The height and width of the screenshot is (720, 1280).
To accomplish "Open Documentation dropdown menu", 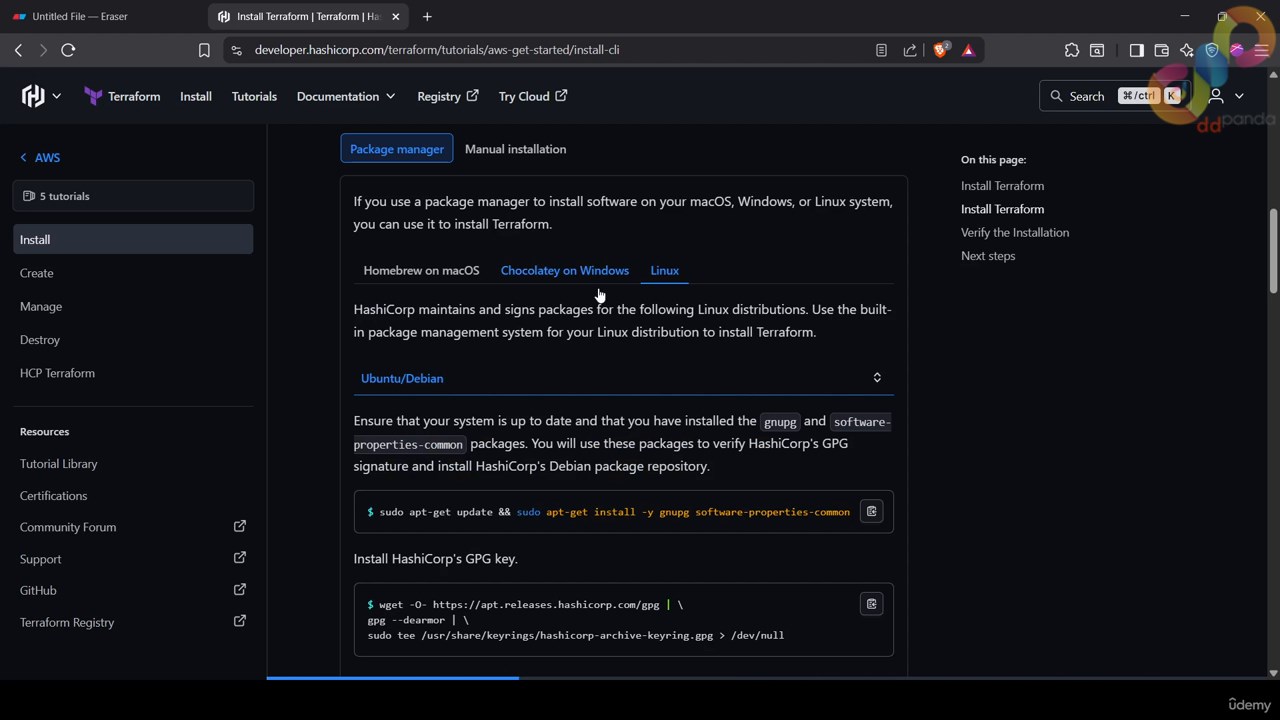I will tap(346, 96).
